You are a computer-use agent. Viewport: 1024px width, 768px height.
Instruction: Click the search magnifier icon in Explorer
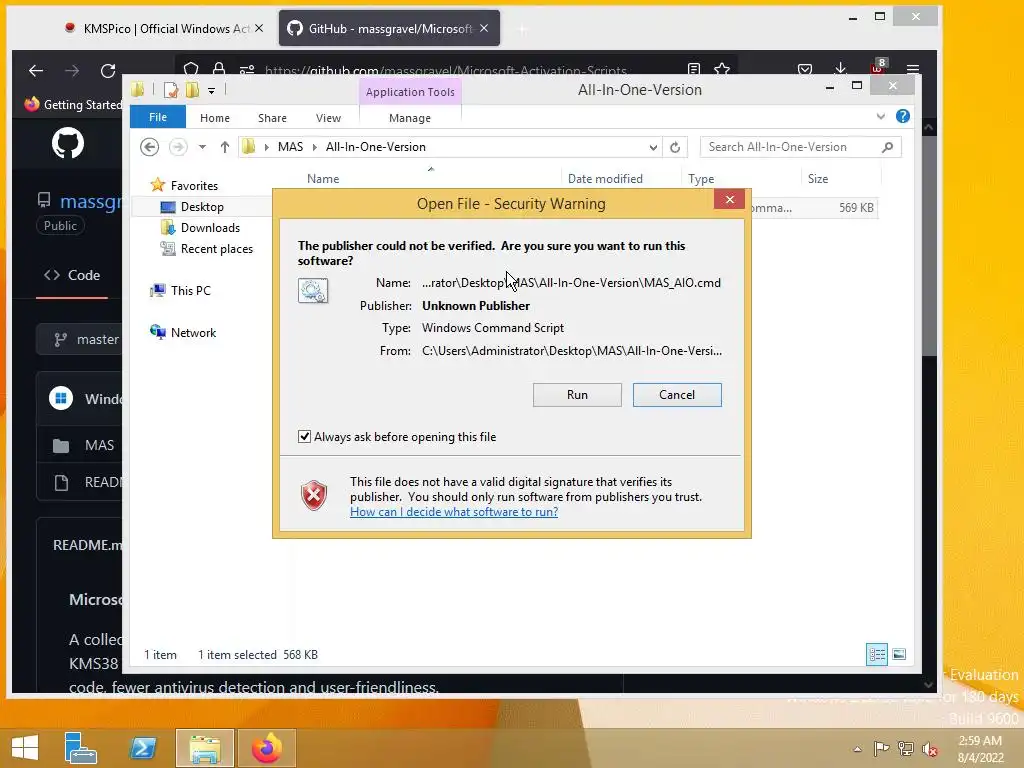[x=887, y=147]
